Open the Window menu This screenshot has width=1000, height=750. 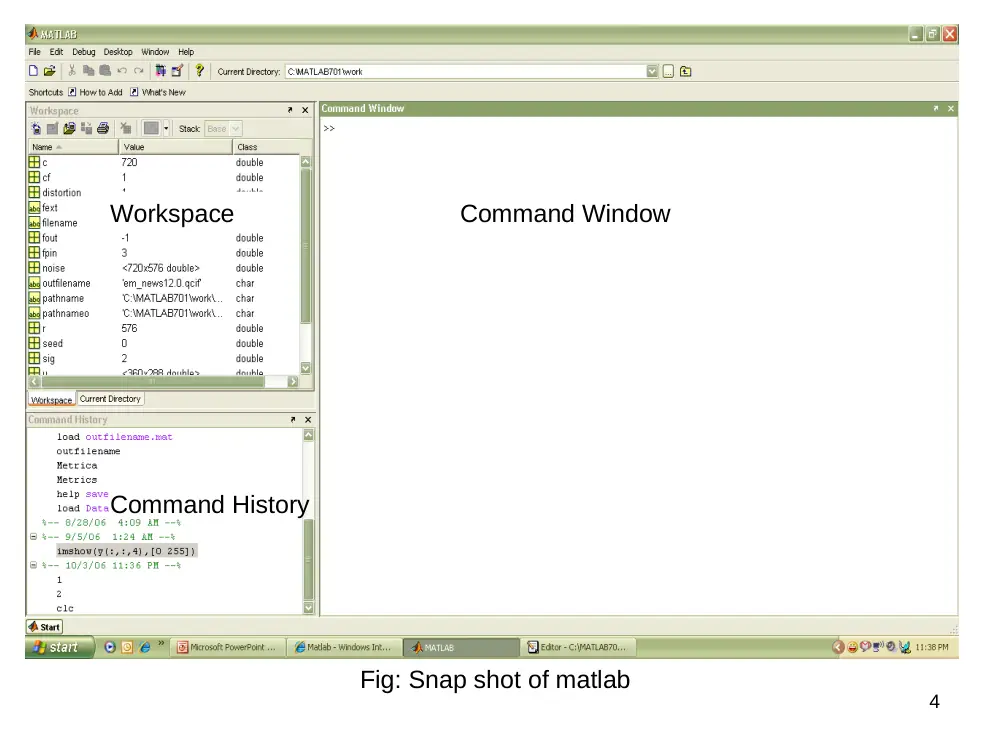[155, 52]
